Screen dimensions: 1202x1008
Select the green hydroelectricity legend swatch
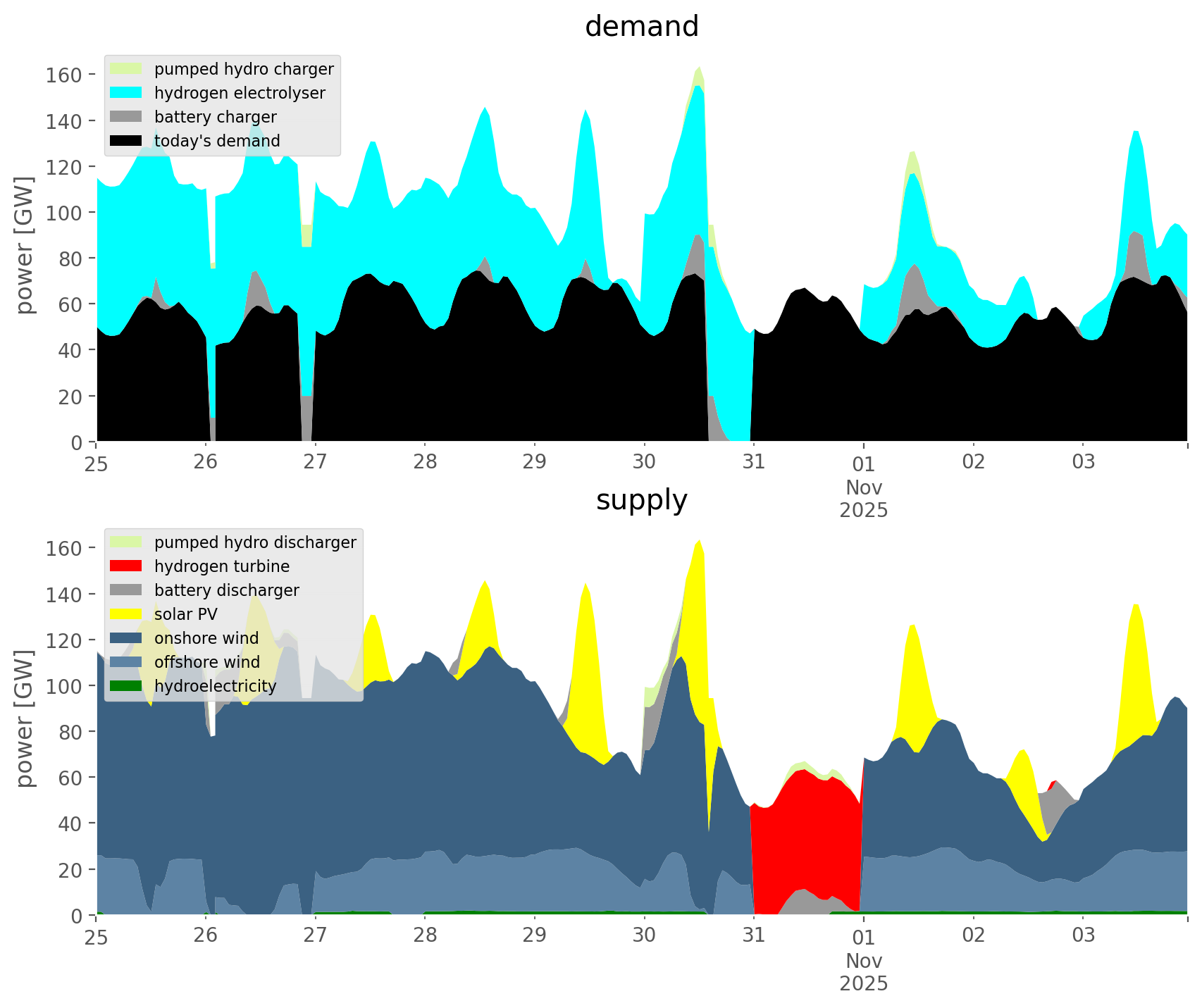point(126,686)
